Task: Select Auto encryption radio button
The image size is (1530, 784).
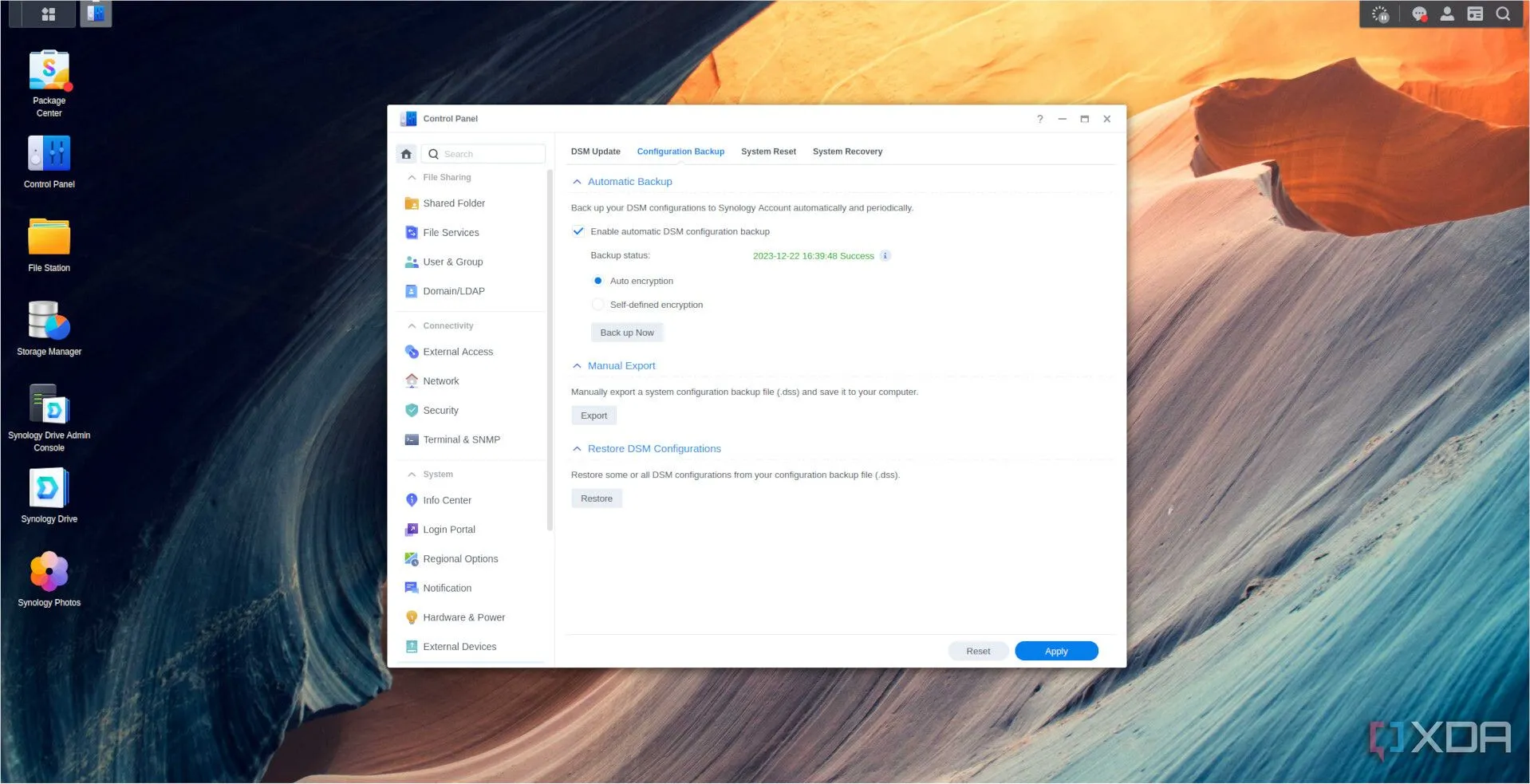Action: tap(597, 281)
